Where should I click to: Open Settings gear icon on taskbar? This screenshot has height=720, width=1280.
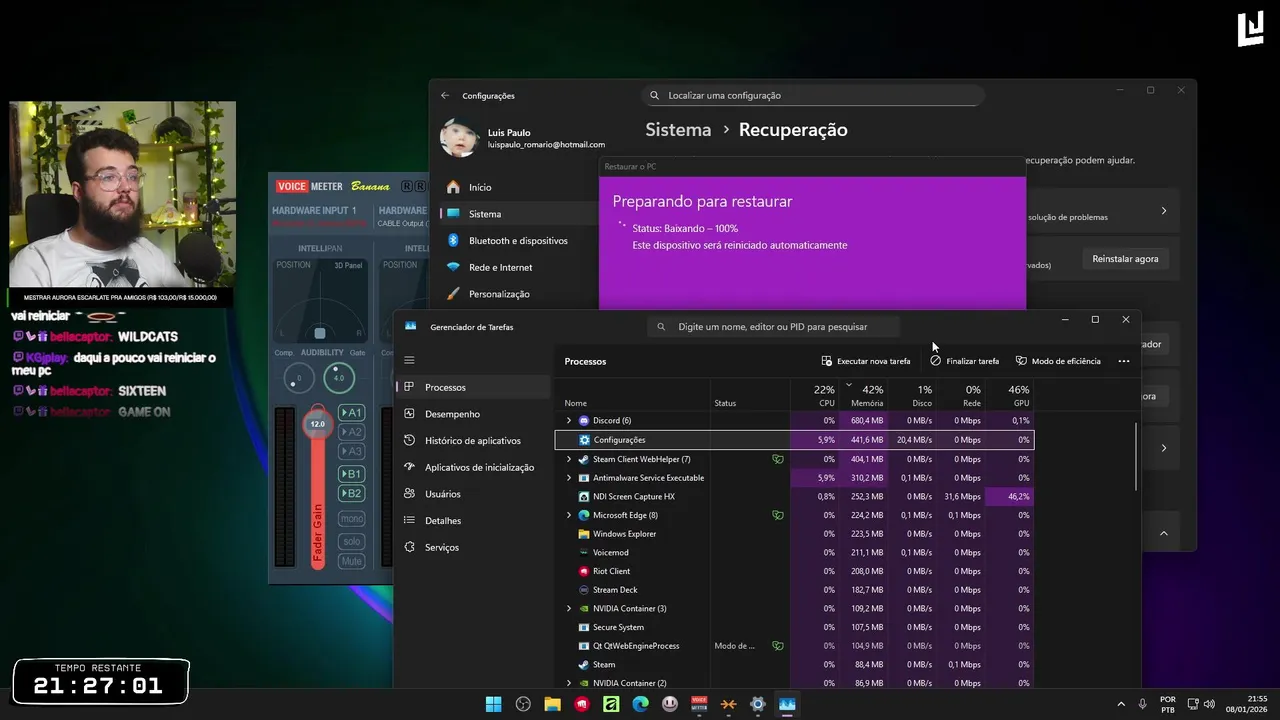pos(758,704)
